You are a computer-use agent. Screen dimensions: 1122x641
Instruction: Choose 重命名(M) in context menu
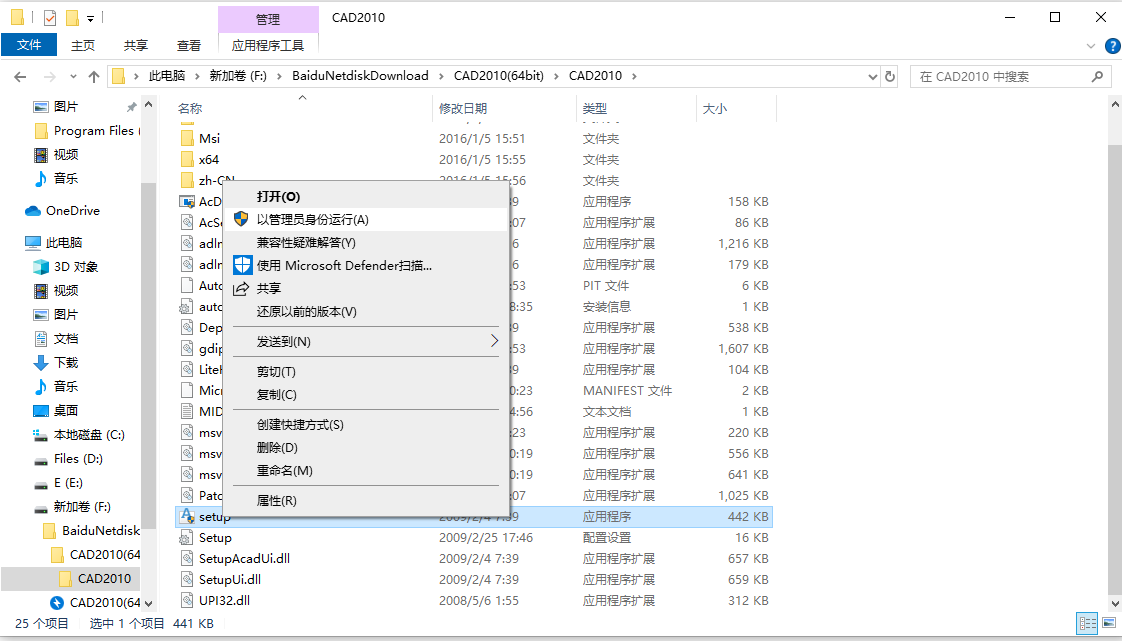(366, 470)
